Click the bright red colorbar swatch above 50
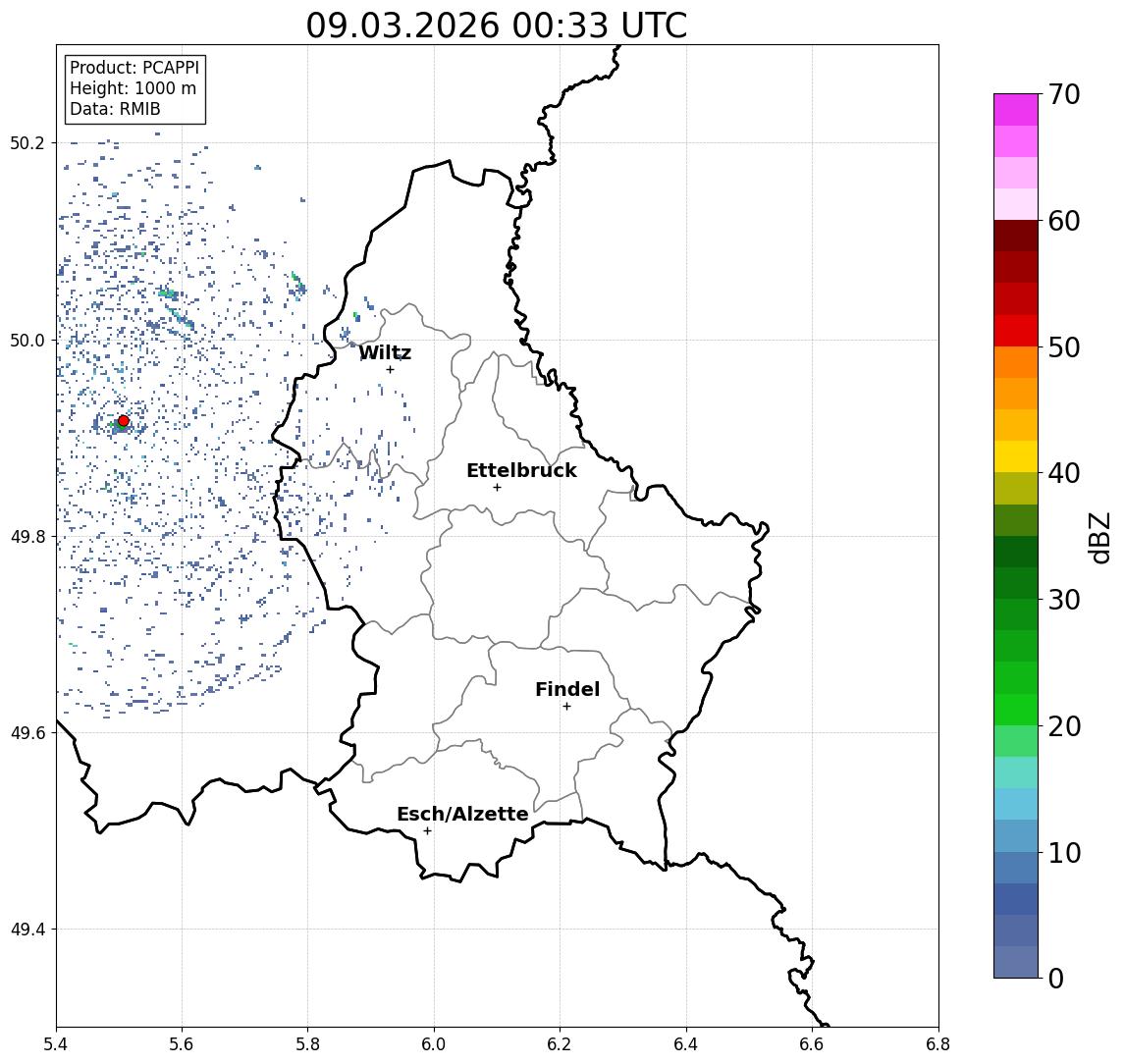 (1016, 331)
